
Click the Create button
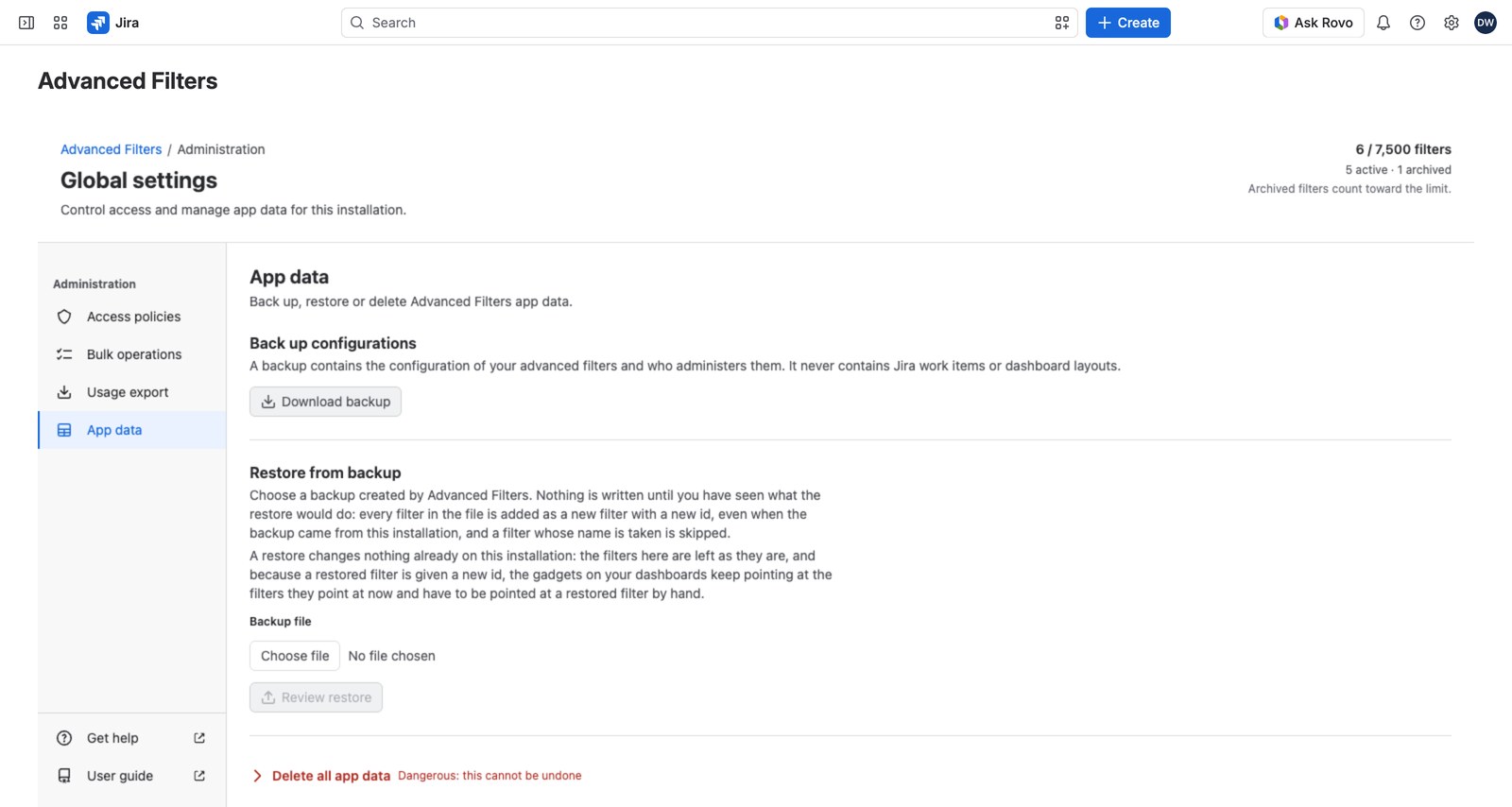1128,23
